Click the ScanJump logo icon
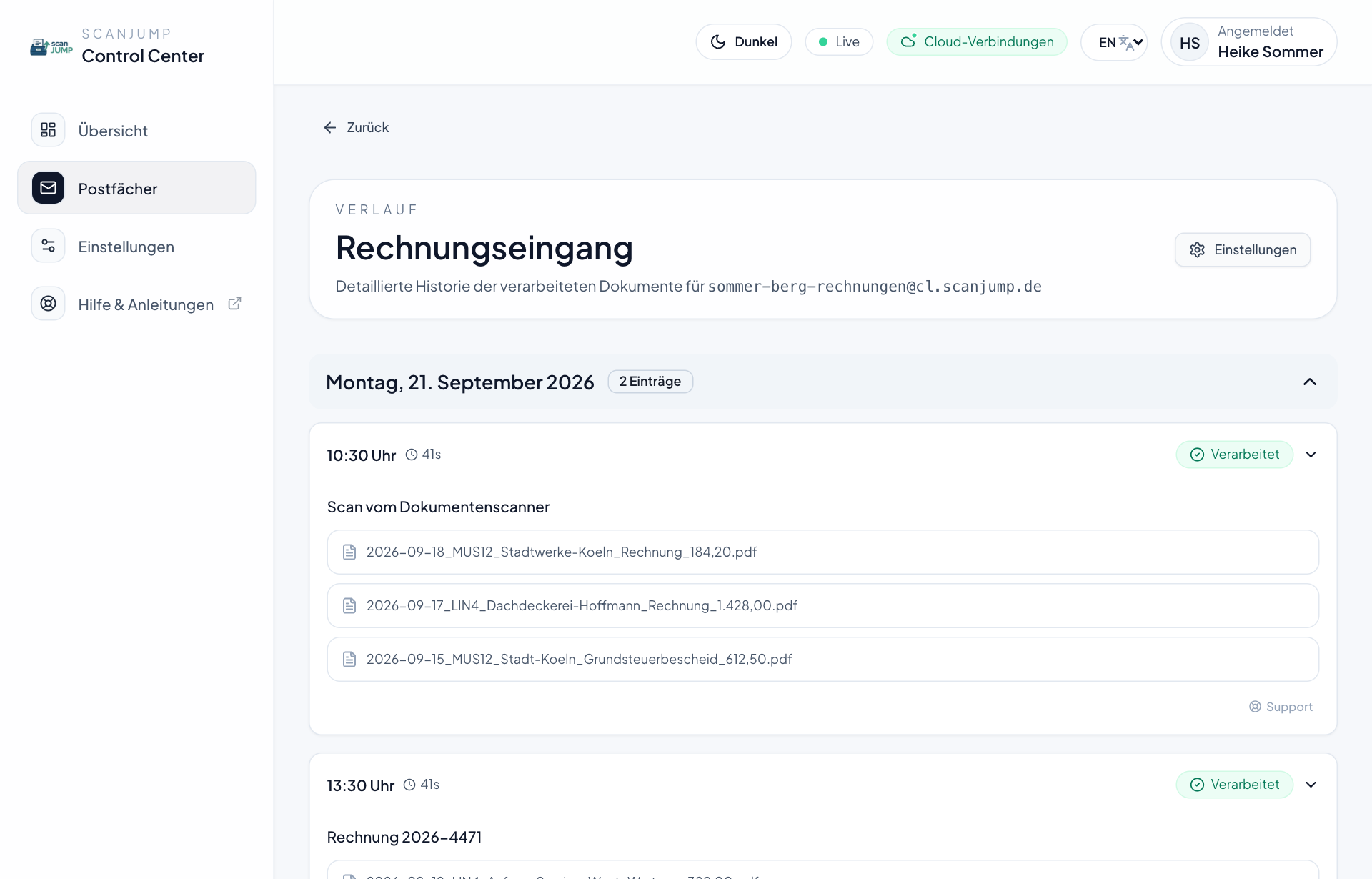1372x879 pixels. click(x=51, y=46)
